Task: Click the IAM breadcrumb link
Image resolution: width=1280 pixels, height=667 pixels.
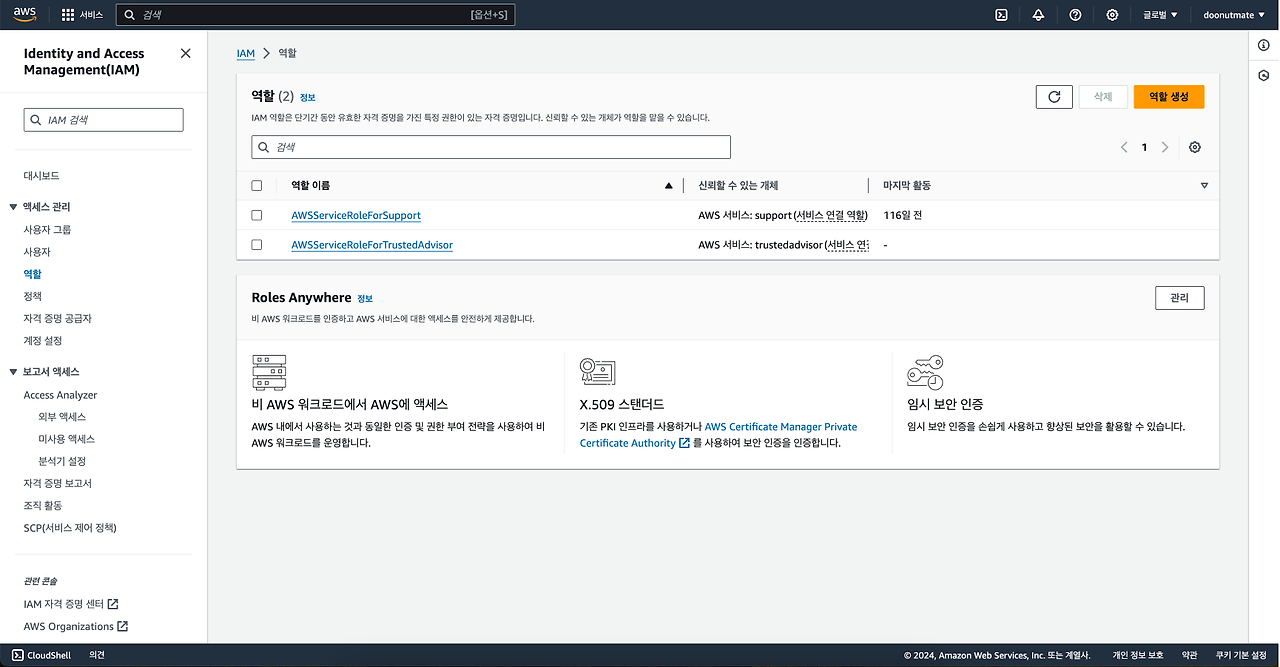Action: pyautogui.click(x=246, y=53)
